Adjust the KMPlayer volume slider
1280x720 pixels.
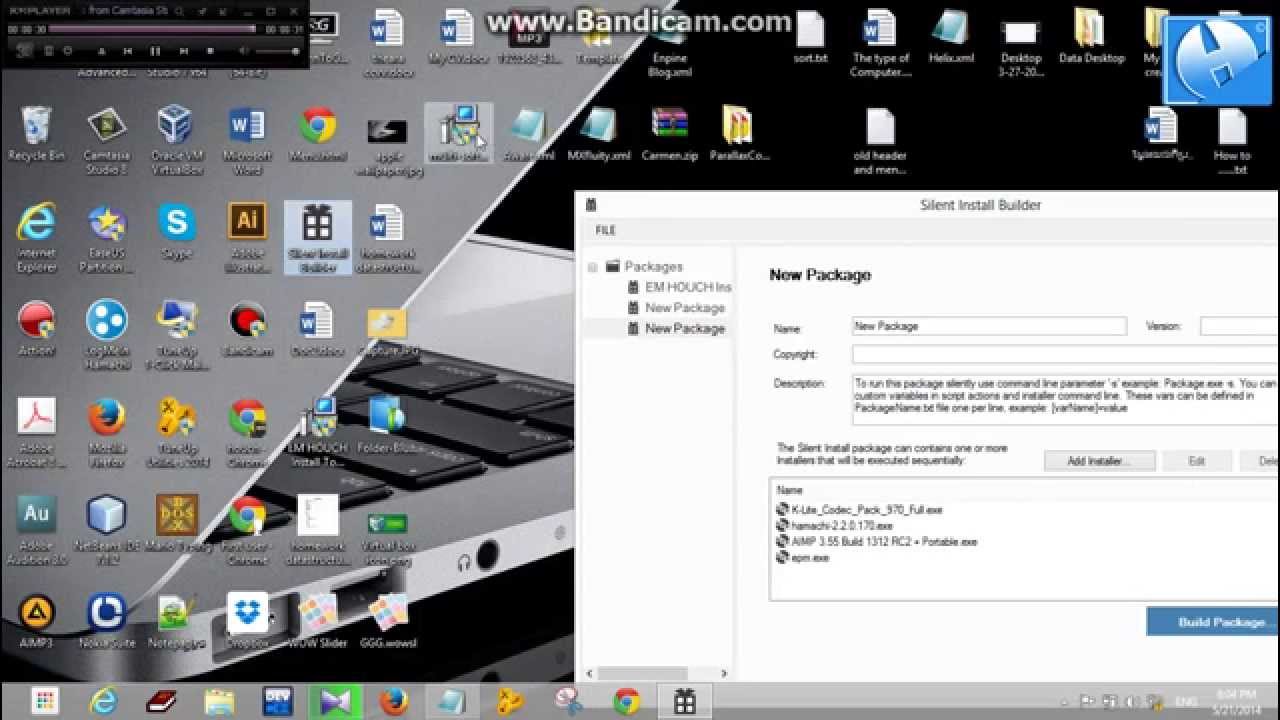coord(277,51)
